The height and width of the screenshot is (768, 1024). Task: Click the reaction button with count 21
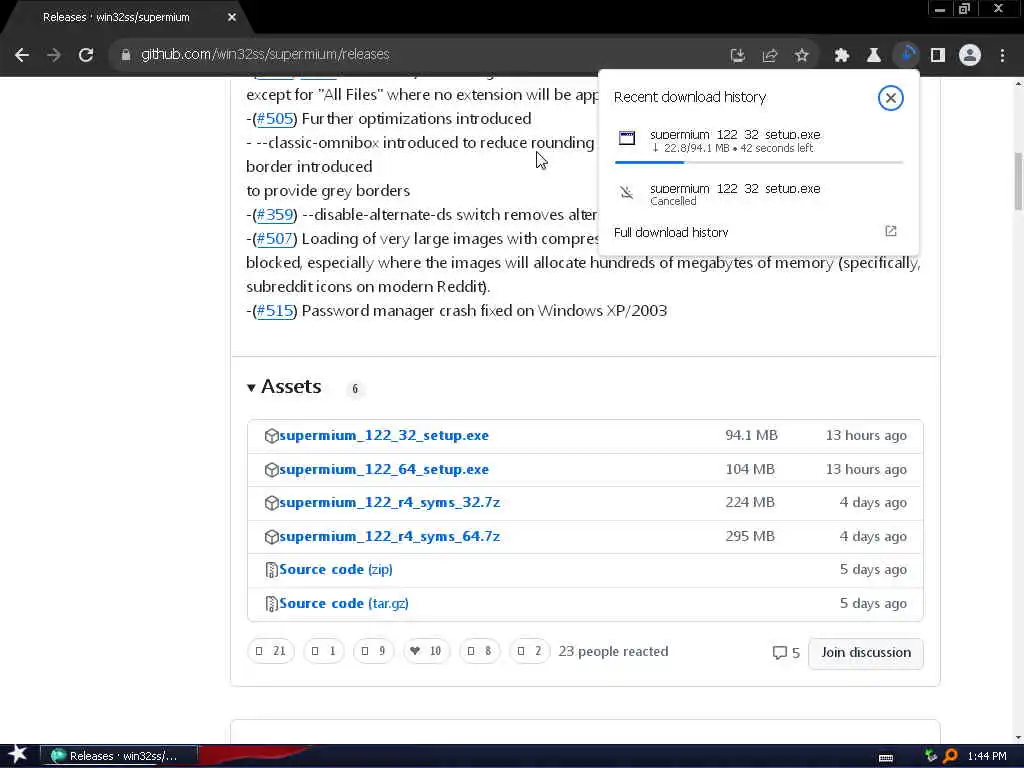click(x=271, y=651)
